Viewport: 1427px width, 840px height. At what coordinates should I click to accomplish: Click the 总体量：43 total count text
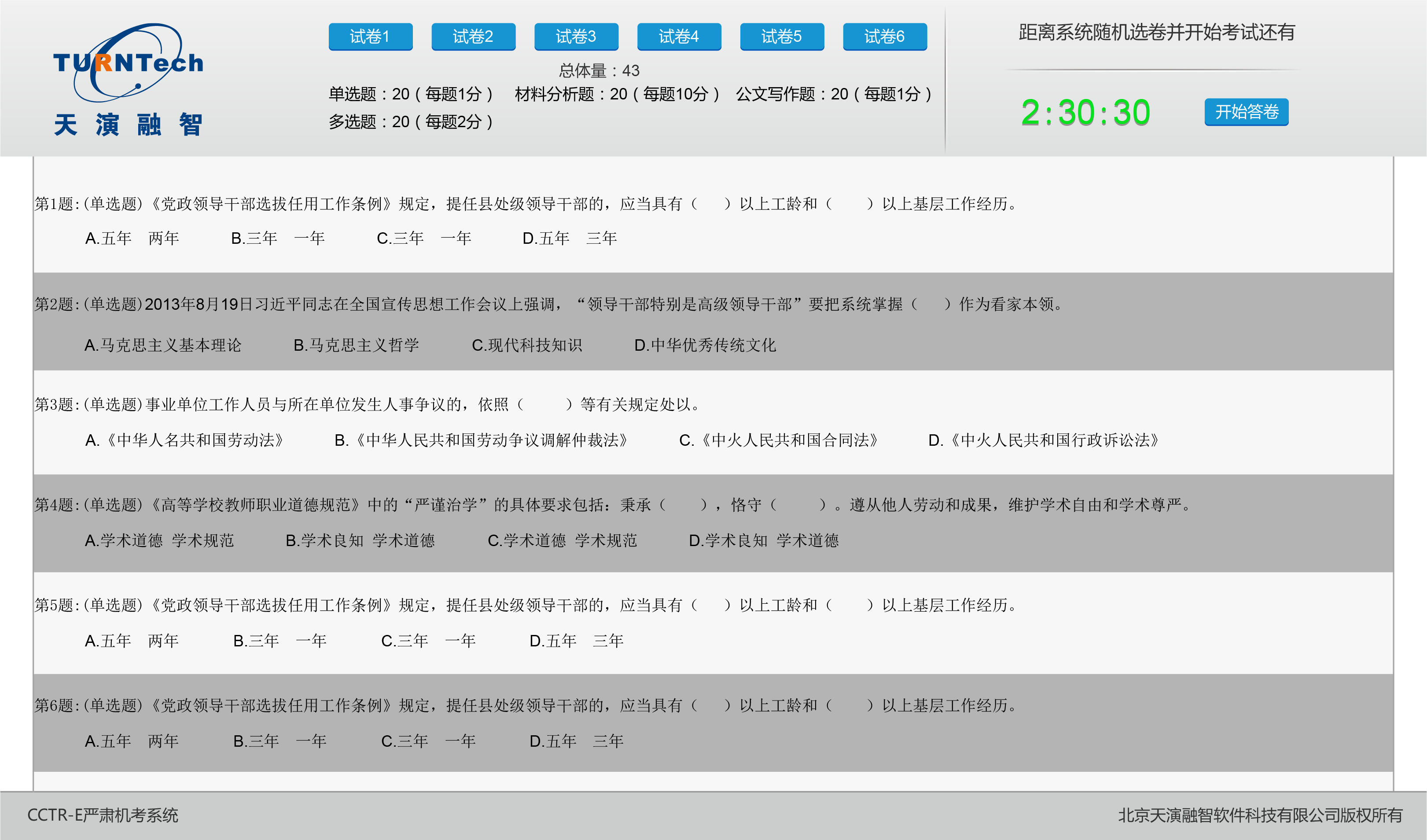[599, 71]
